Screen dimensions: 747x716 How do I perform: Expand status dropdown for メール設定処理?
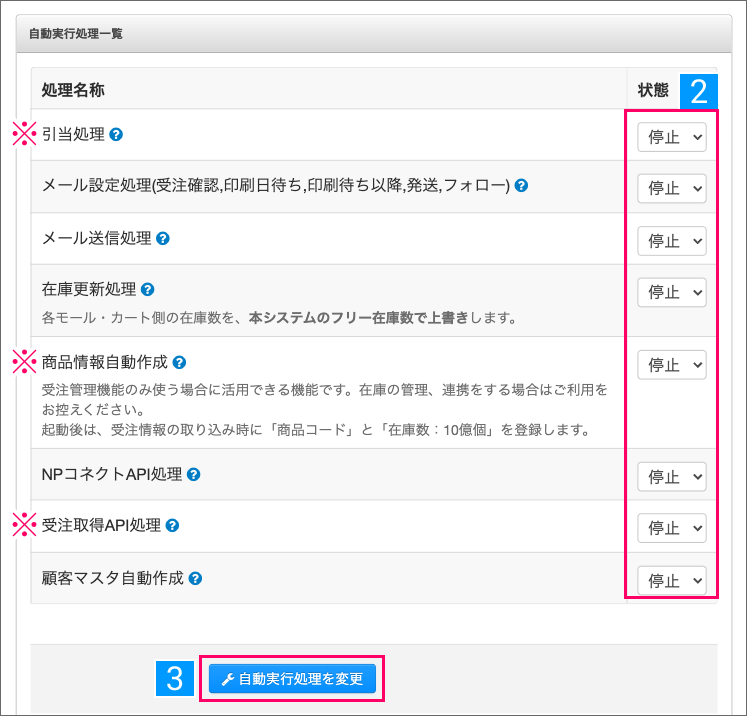(x=672, y=187)
